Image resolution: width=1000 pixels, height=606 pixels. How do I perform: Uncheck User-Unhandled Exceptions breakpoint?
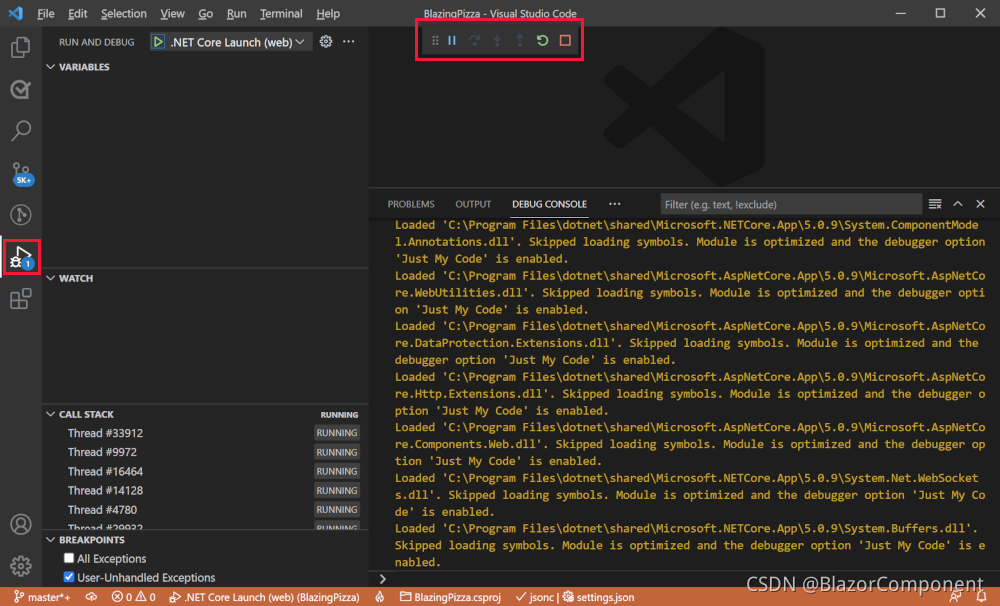(x=69, y=577)
